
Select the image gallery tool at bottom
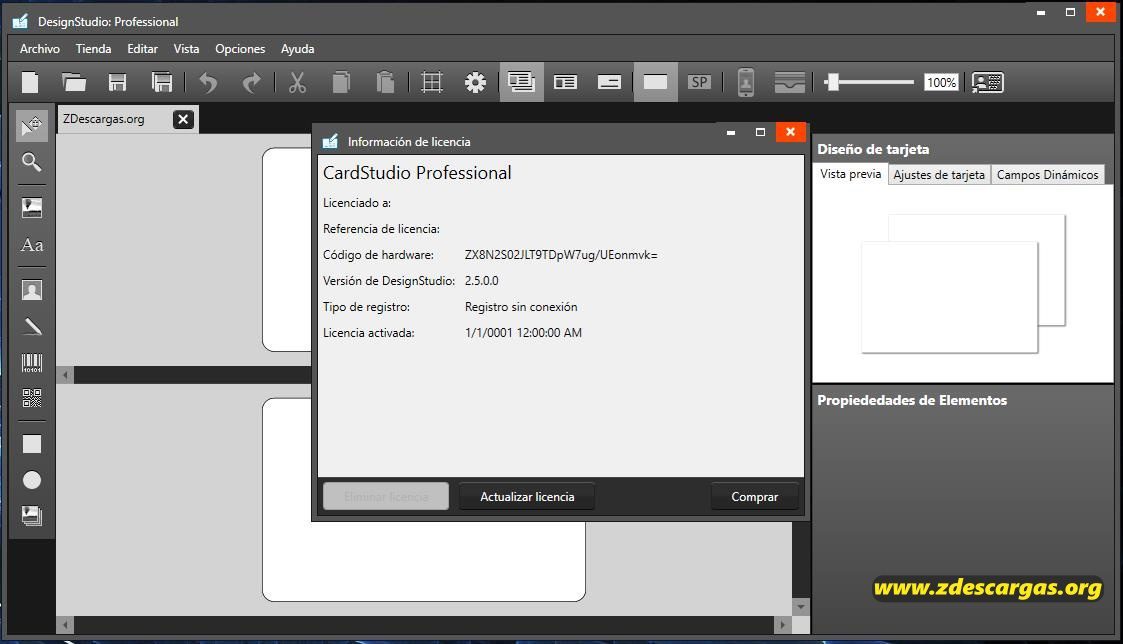[x=32, y=516]
